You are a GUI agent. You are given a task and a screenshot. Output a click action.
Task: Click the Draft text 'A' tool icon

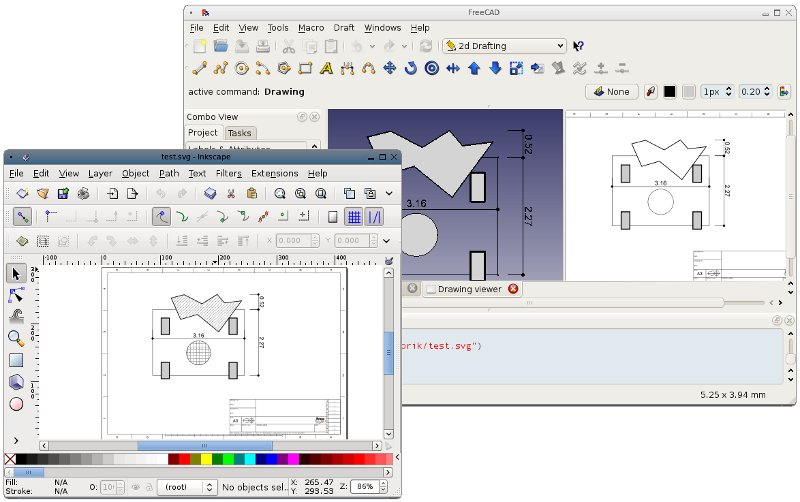326,68
